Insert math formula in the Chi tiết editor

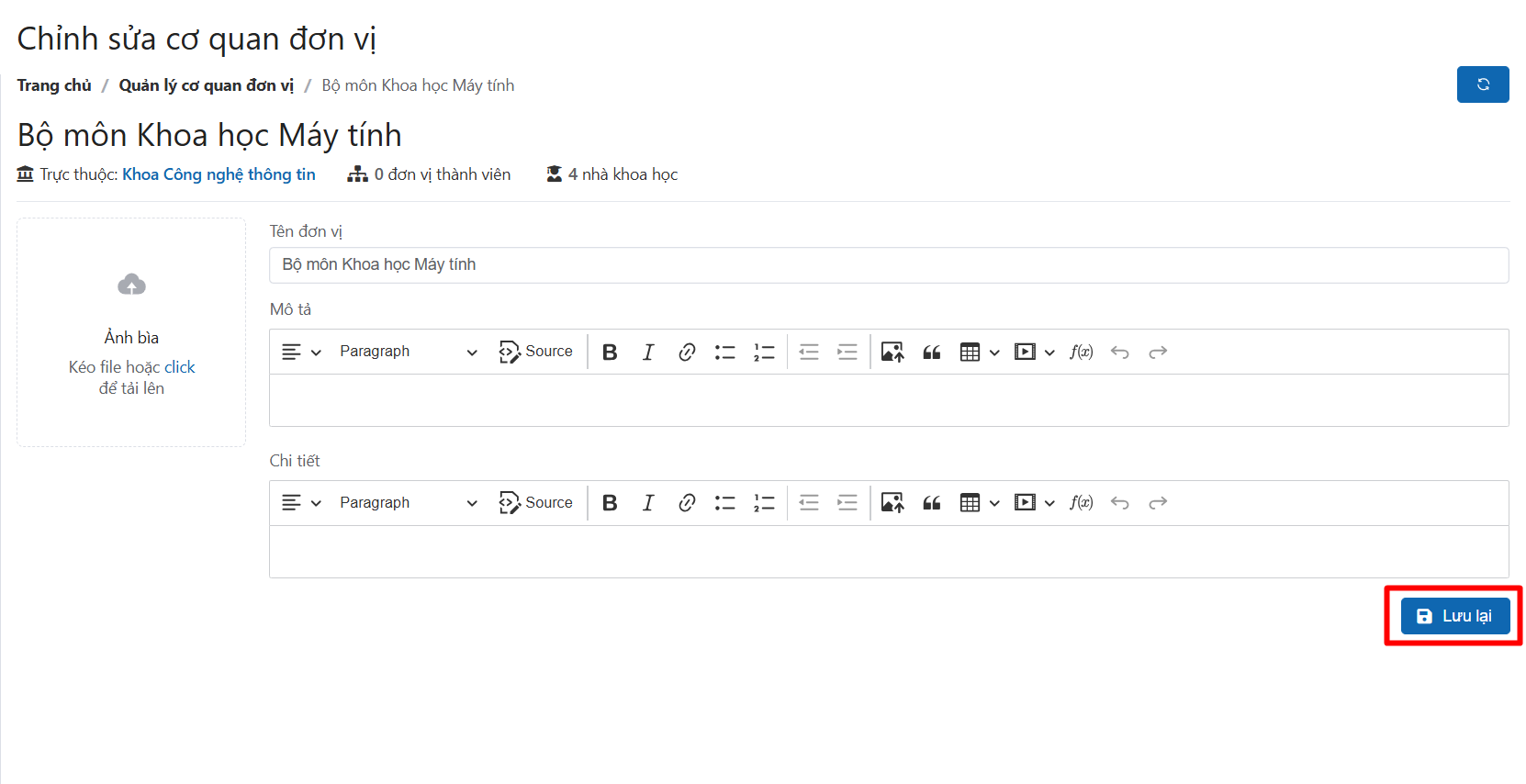[1081, 502]
